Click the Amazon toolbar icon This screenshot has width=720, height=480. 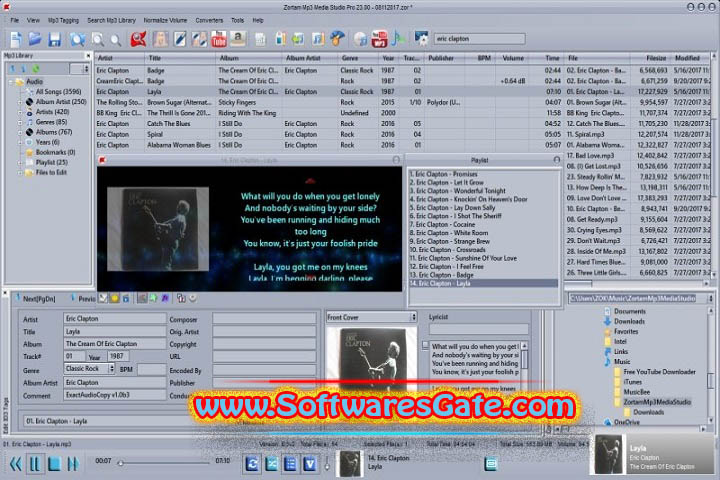click(x=238, y=39)
